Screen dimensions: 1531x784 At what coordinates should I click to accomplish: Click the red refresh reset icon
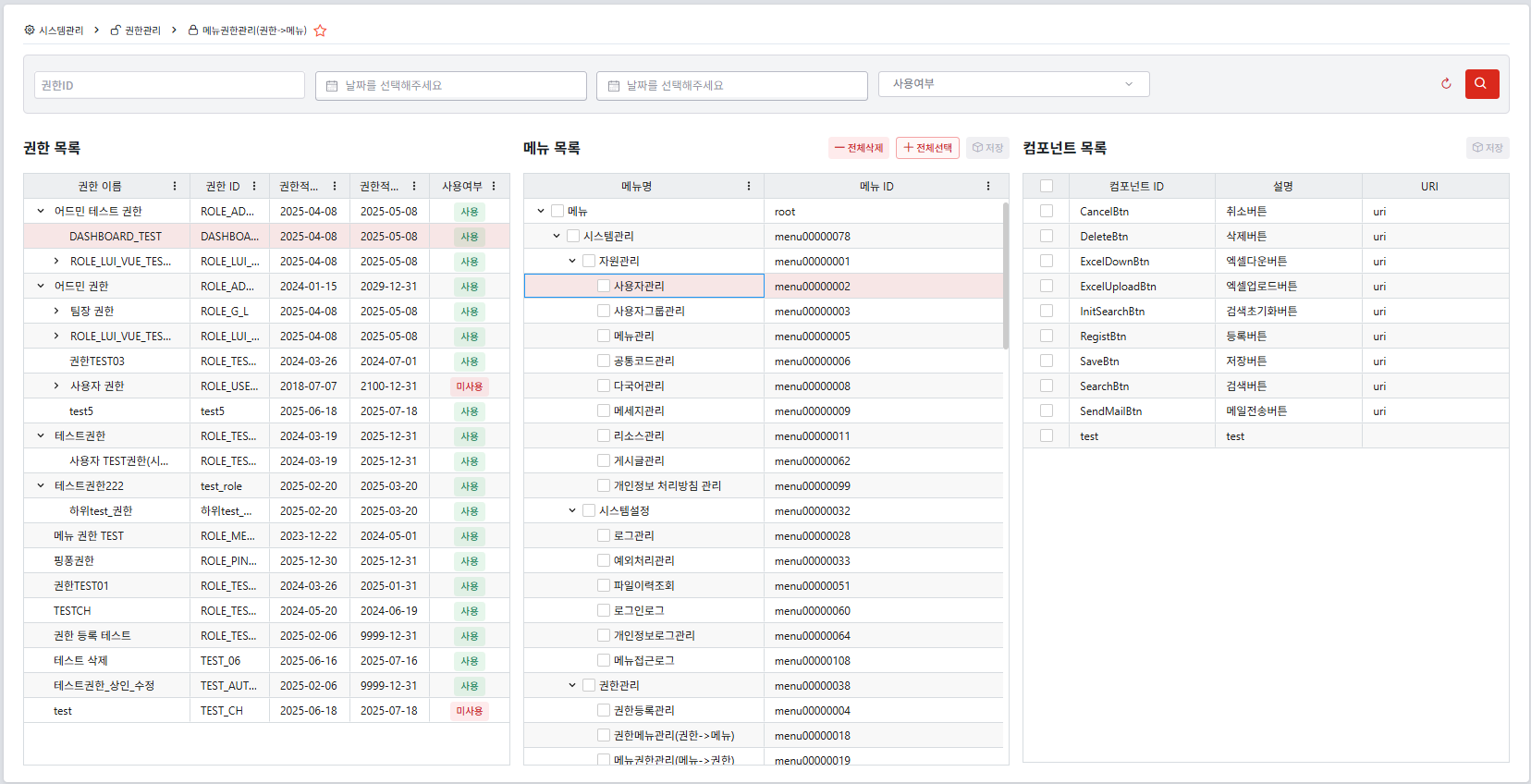(x=1446, y=84)
